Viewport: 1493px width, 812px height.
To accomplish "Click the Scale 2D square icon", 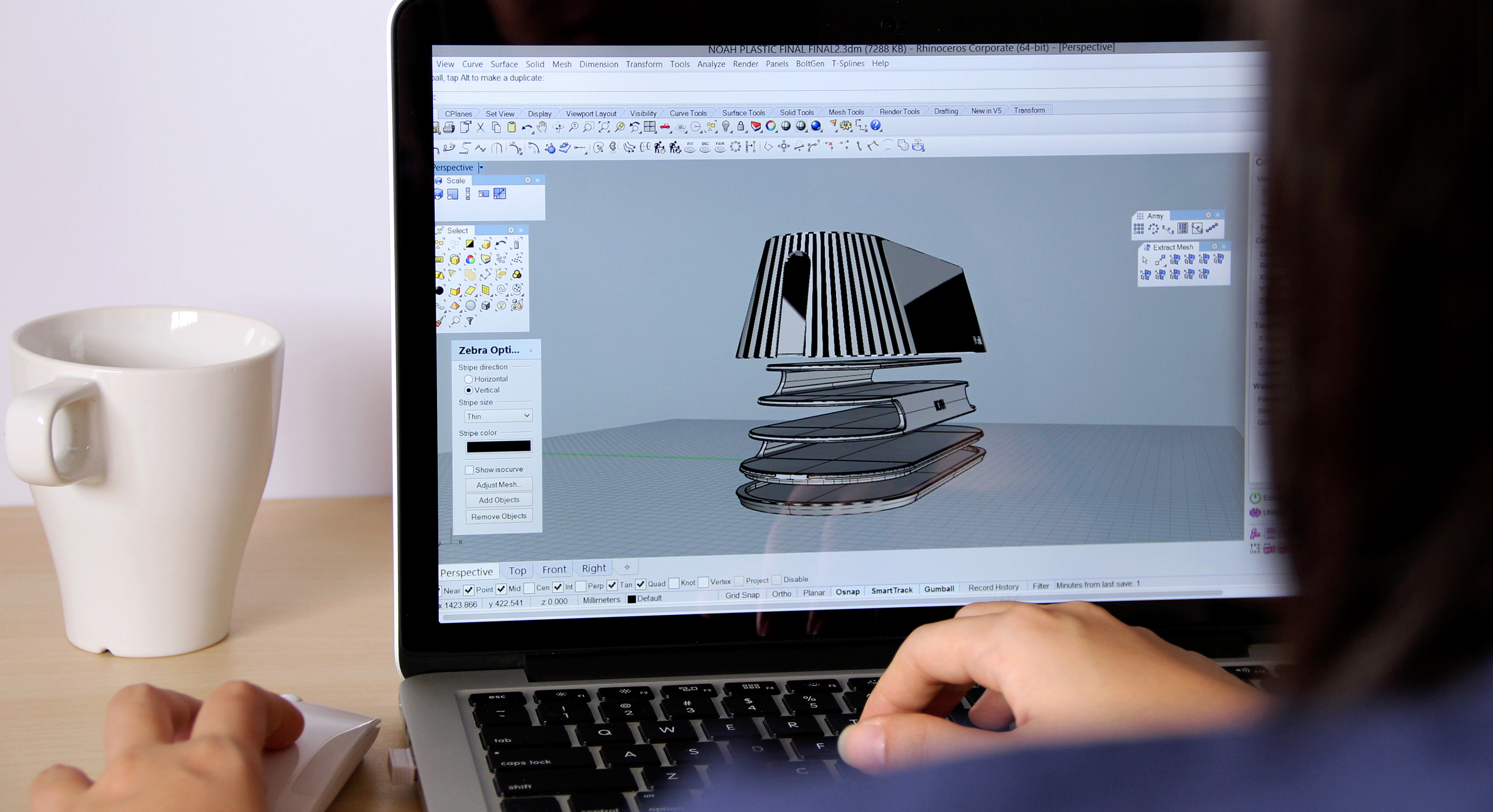I will 453,194.
